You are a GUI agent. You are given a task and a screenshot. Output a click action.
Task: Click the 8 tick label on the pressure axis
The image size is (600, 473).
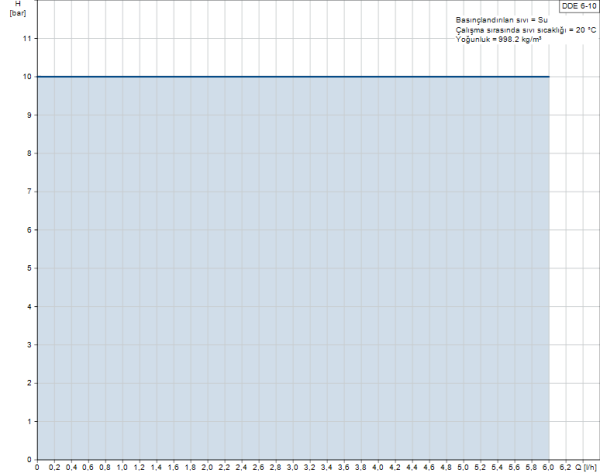(x=30, y=153)
